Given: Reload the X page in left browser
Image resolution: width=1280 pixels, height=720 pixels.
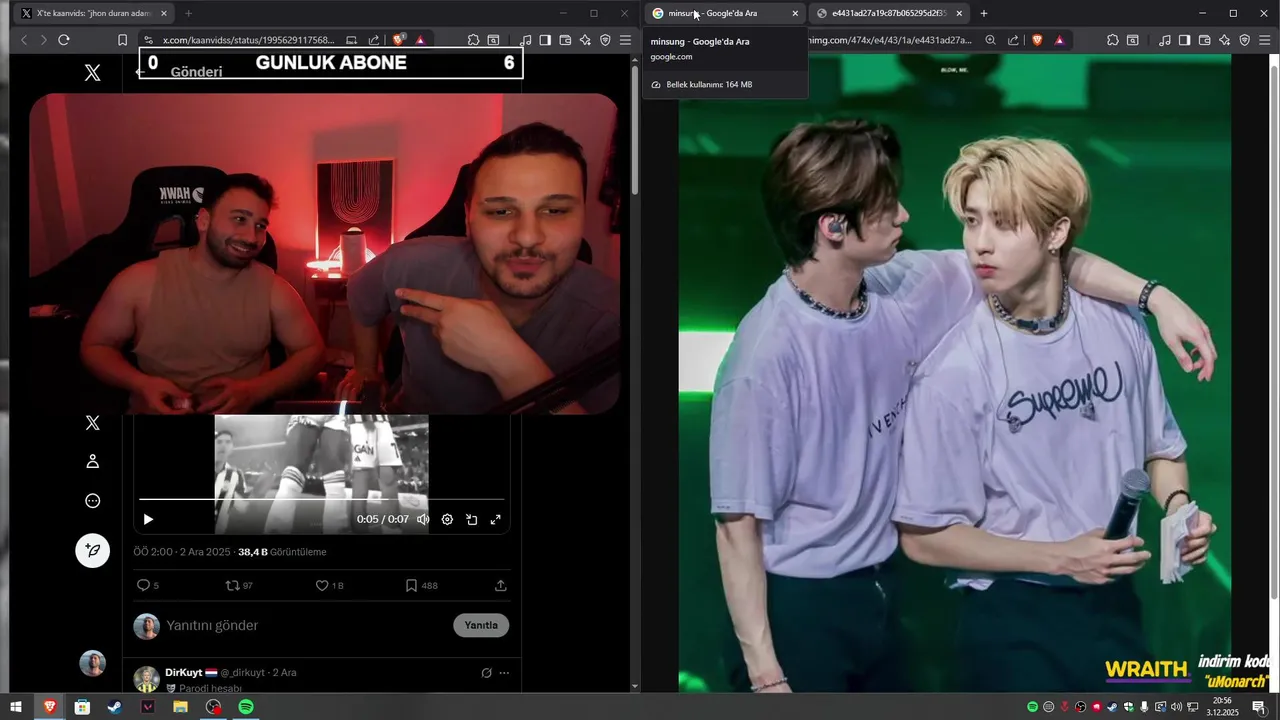Looking at the screenshot, I should coord(63,40).
